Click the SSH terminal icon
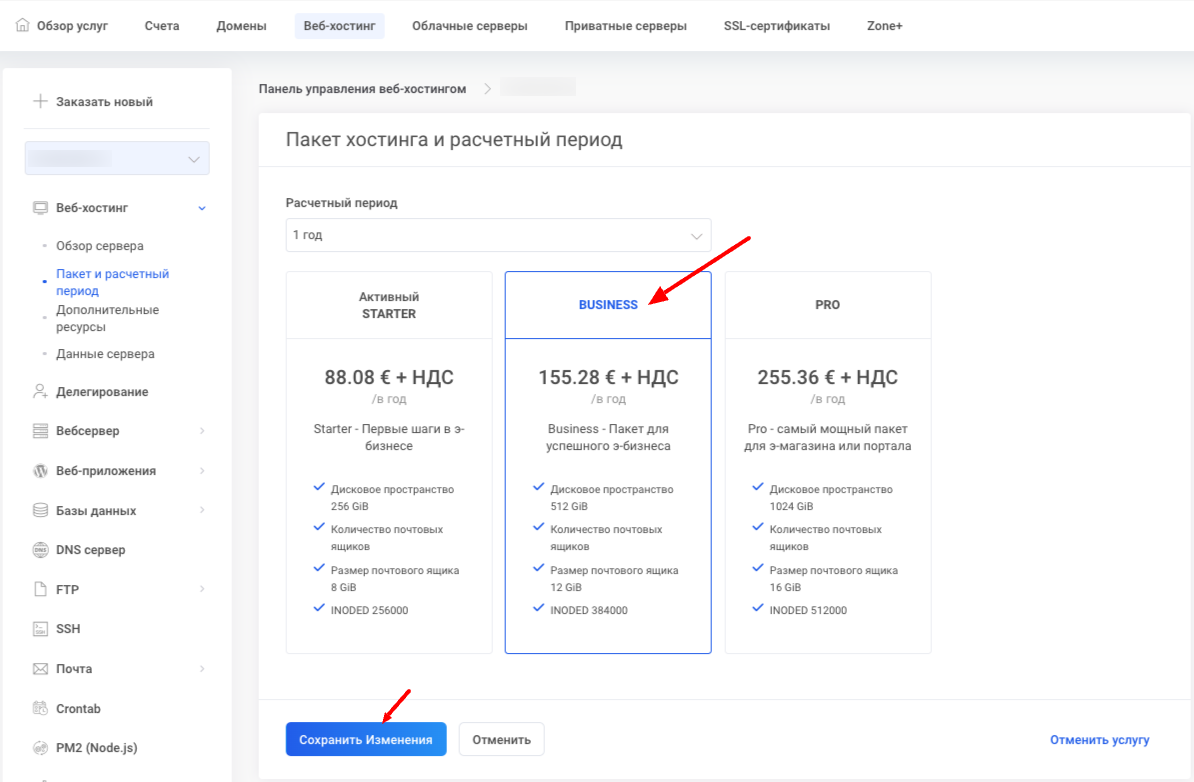This screenshot has width=1194, height=782. pos(41,629)
